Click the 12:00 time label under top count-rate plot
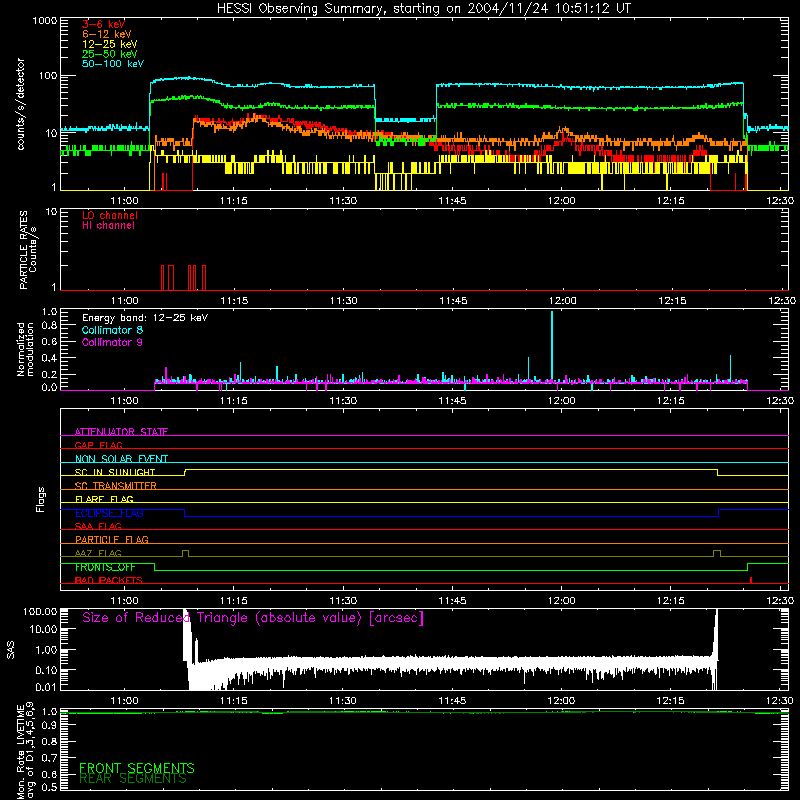The height and width of the screenshot is (800, 800). pos(562,201)
